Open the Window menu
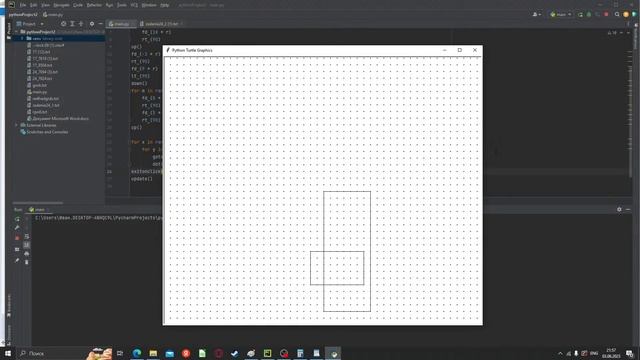 [149, 5]
